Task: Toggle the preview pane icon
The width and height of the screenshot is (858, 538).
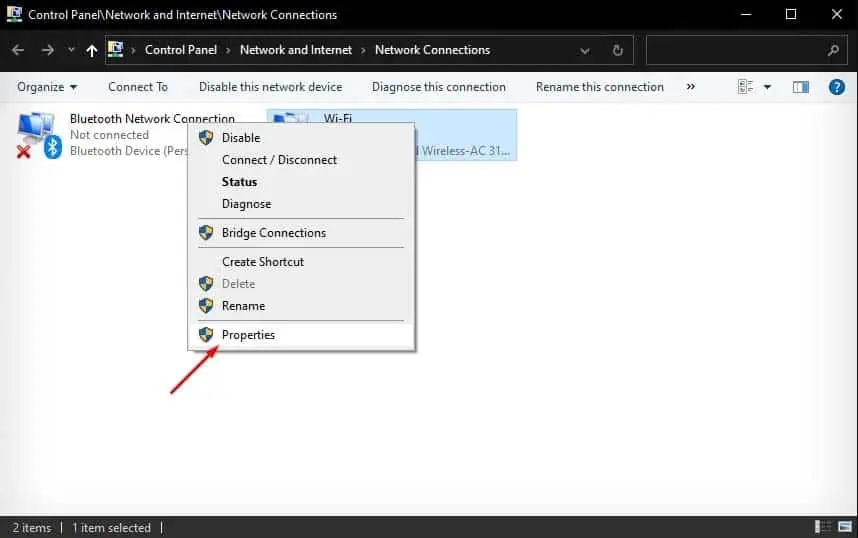Action: pos(801,87)
